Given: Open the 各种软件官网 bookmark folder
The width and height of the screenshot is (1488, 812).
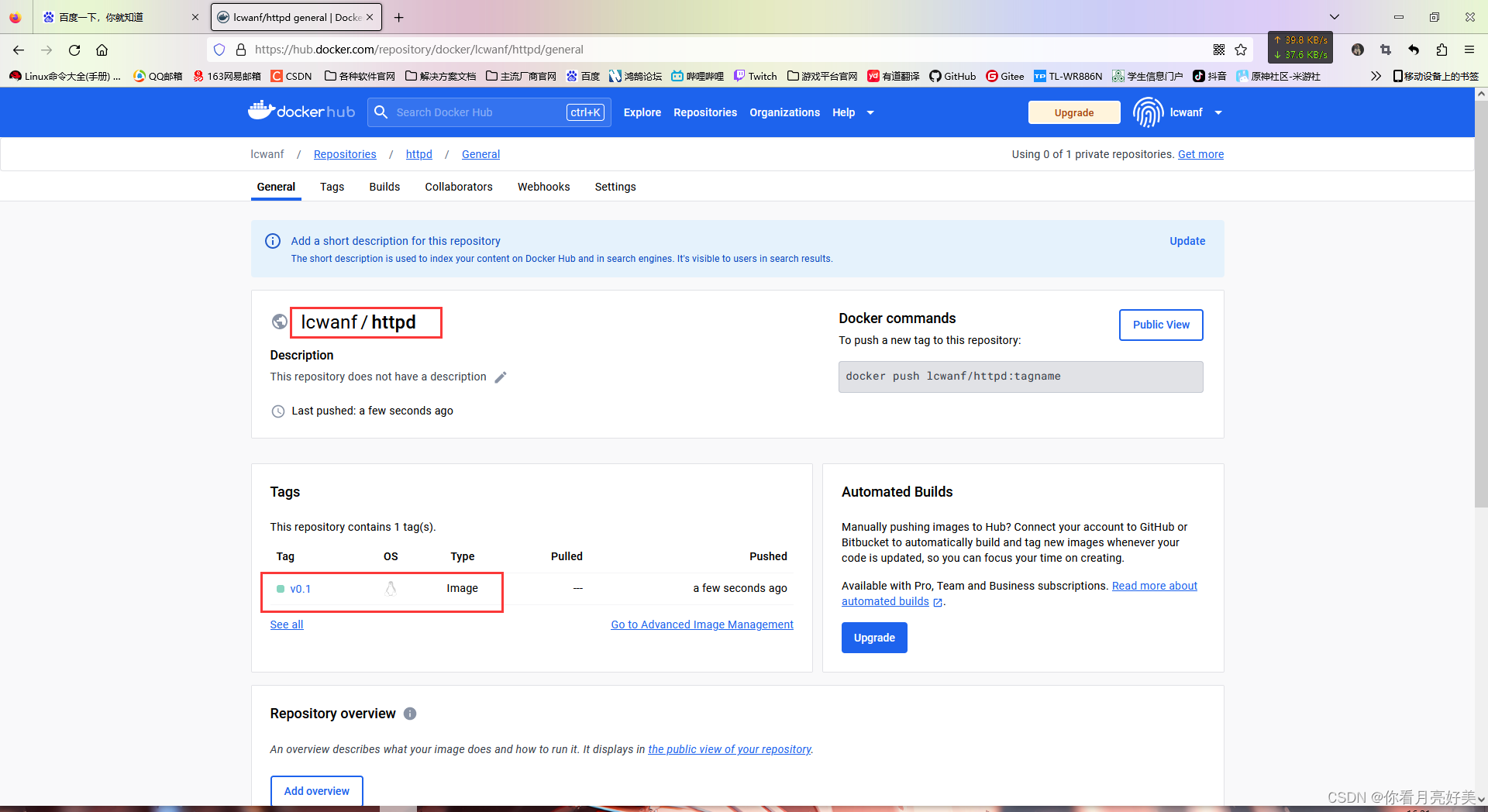Looking at the screenshot, I should click(x=360, y=76).
